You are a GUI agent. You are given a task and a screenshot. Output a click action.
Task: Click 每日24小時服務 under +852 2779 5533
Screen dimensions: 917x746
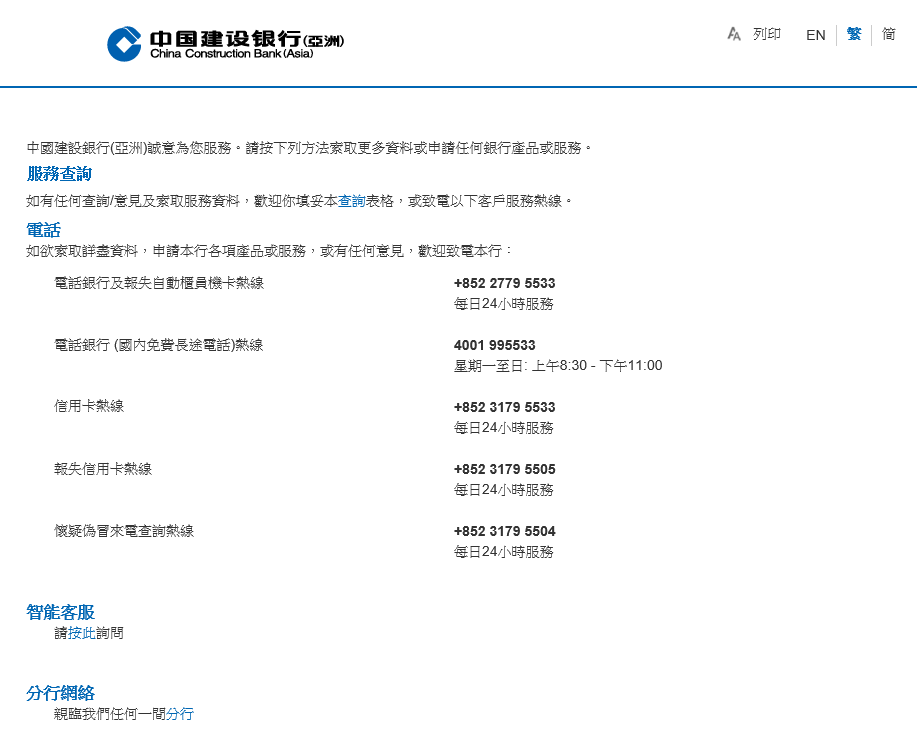coord(504,304)
